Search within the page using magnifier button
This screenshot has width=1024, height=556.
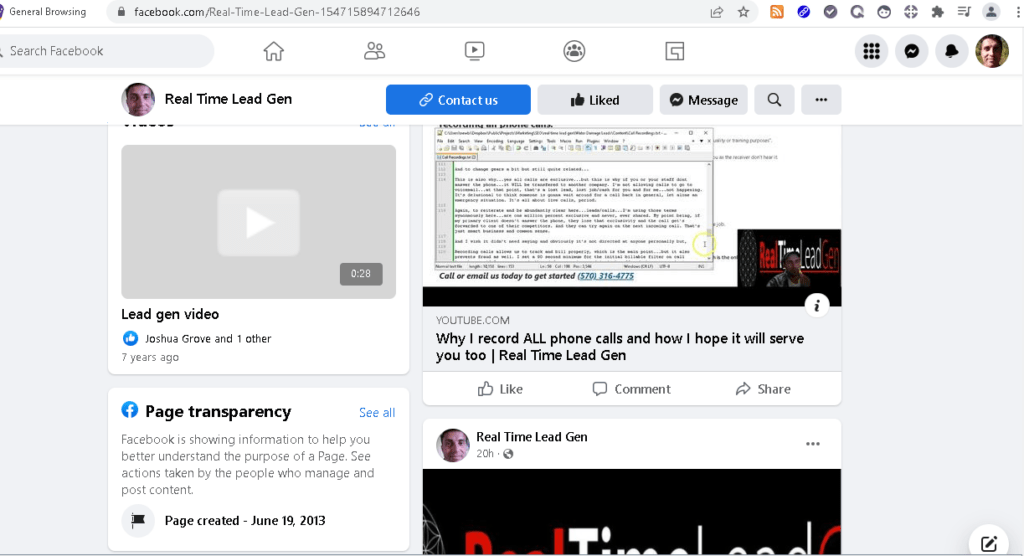774,99
